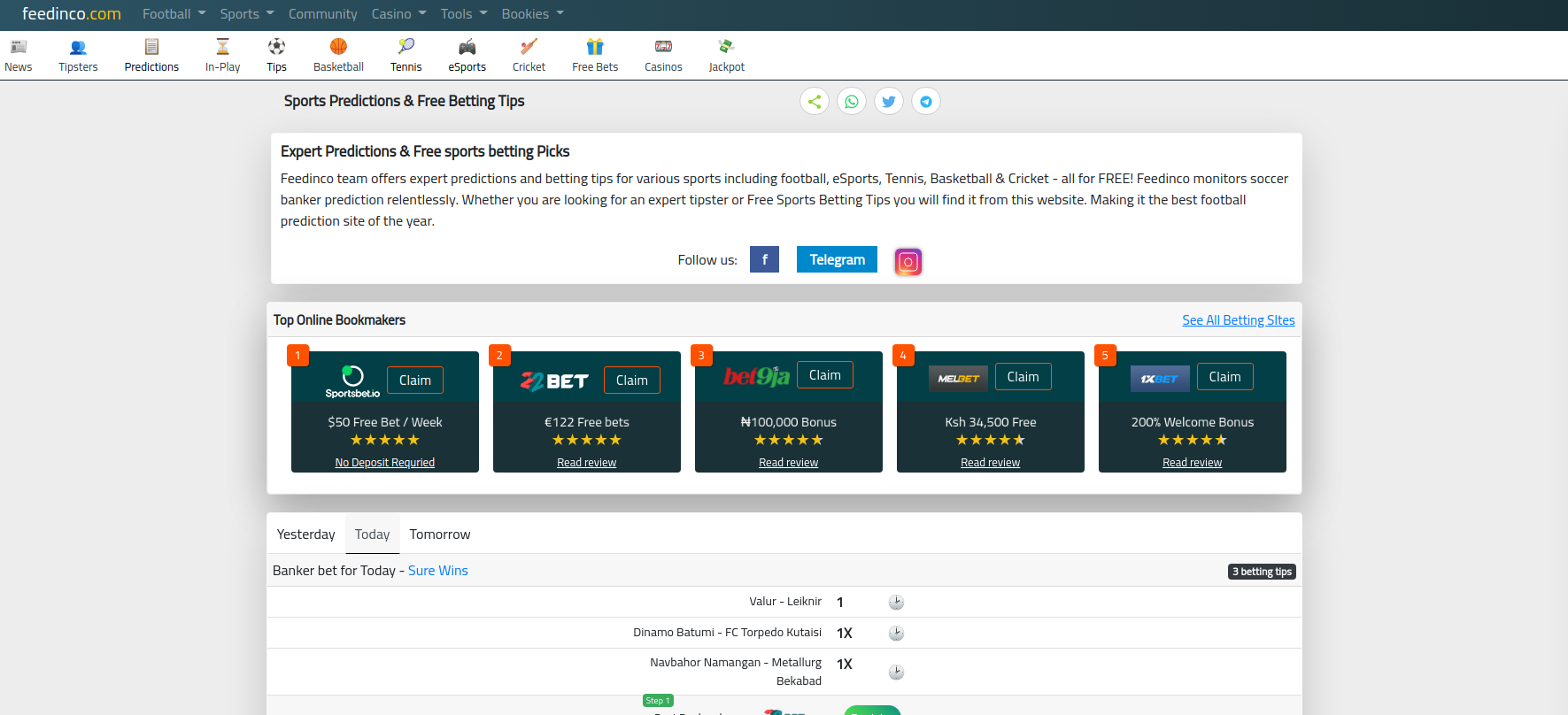Expand the Sports dropdown menu
This screenshot has height=715, width=1568.
point(247,14)
